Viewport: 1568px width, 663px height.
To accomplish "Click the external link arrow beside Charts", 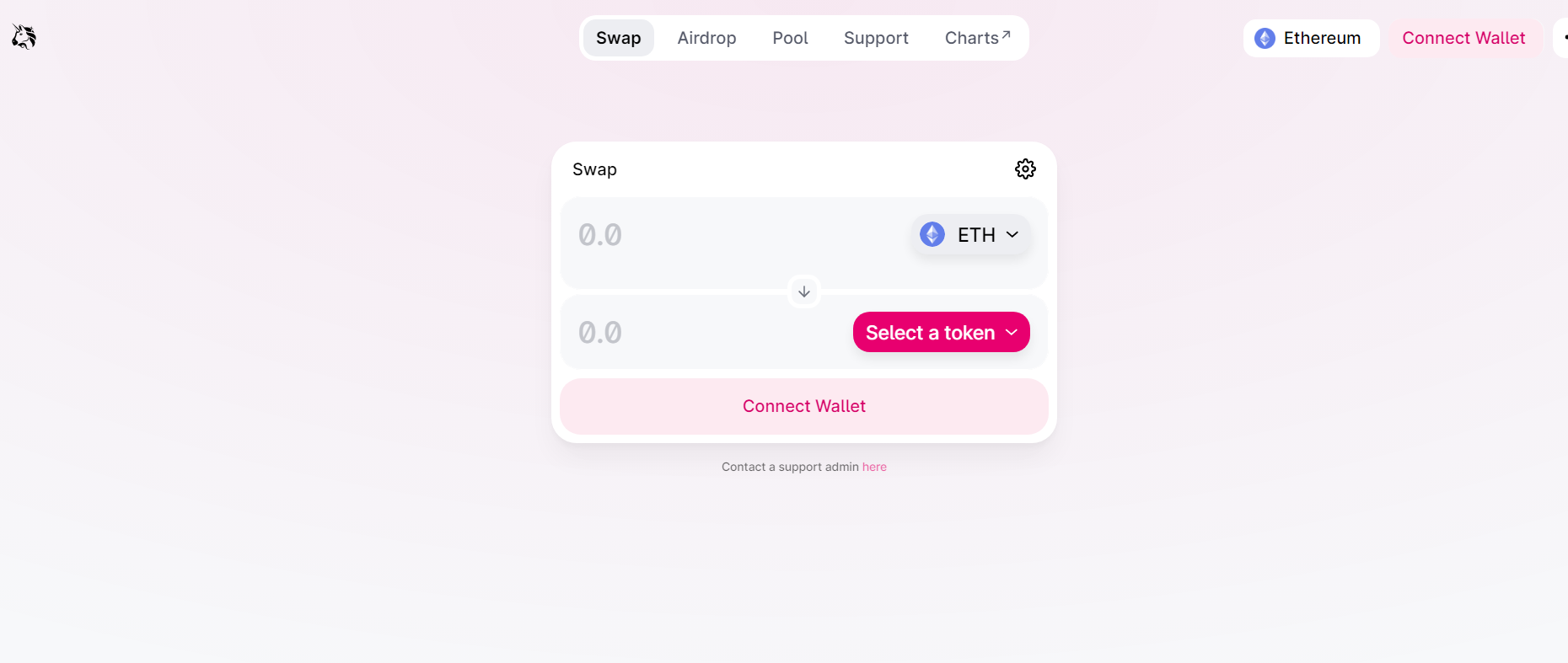I will [1006, 35].
